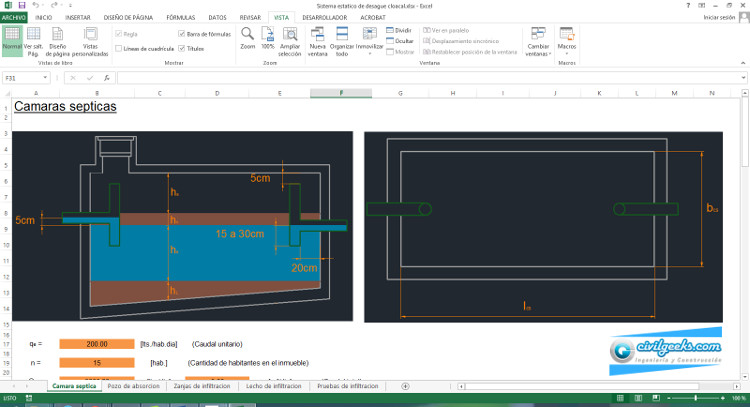Toggle Líneas de cuadrícula checkbox

click(x=120, y=48)
